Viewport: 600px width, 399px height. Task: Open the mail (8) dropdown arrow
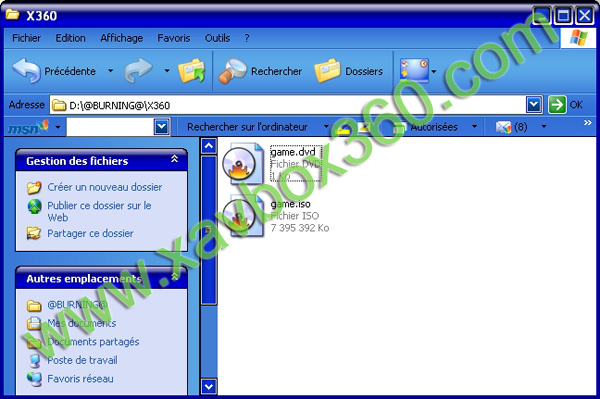(544, 126)
